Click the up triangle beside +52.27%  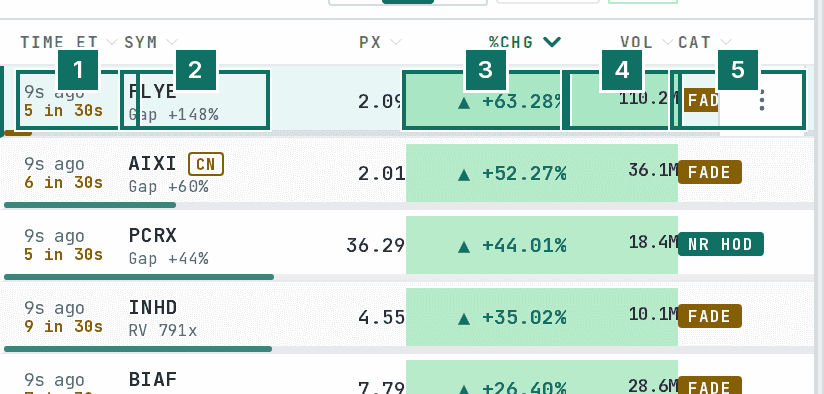coord(464,174)
